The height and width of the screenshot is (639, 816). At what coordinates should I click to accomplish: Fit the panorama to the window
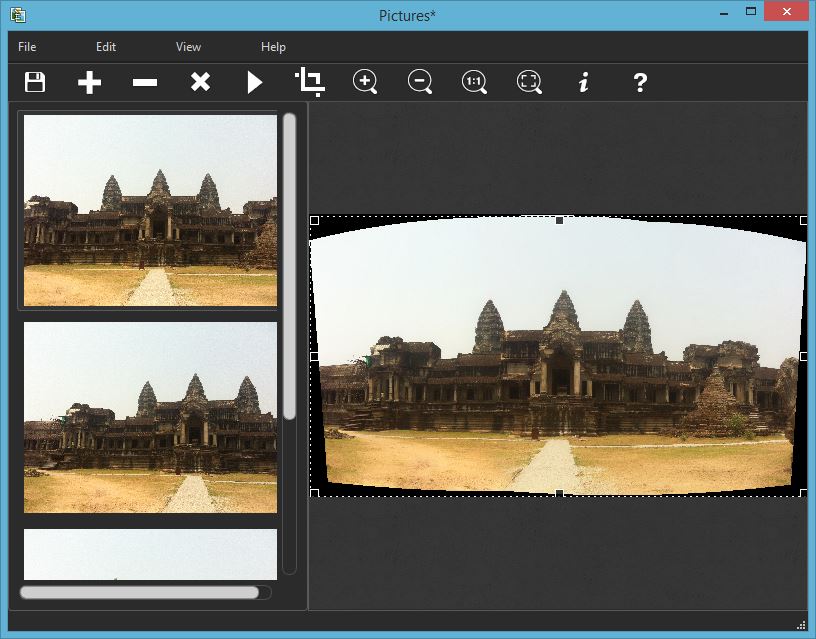529,82
